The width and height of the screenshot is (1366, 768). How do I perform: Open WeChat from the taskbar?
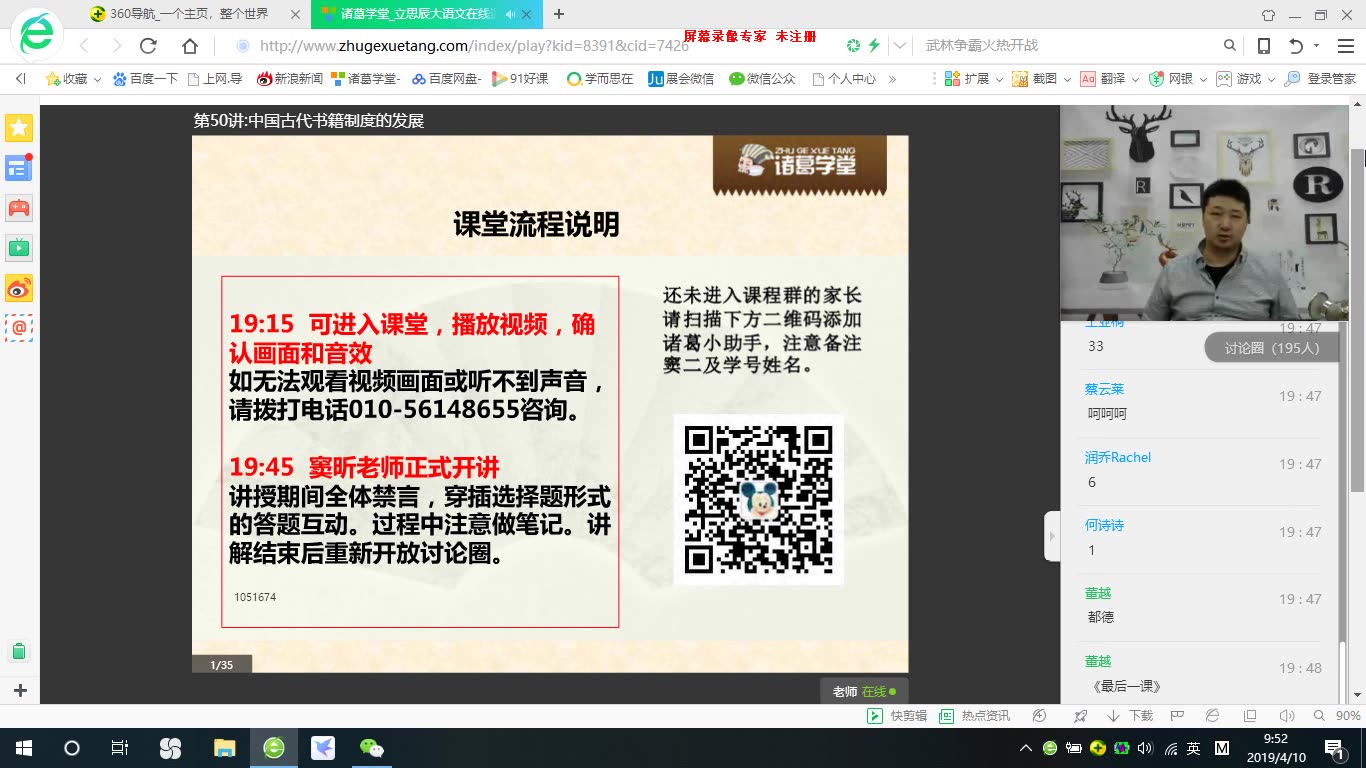click(371, 748)
